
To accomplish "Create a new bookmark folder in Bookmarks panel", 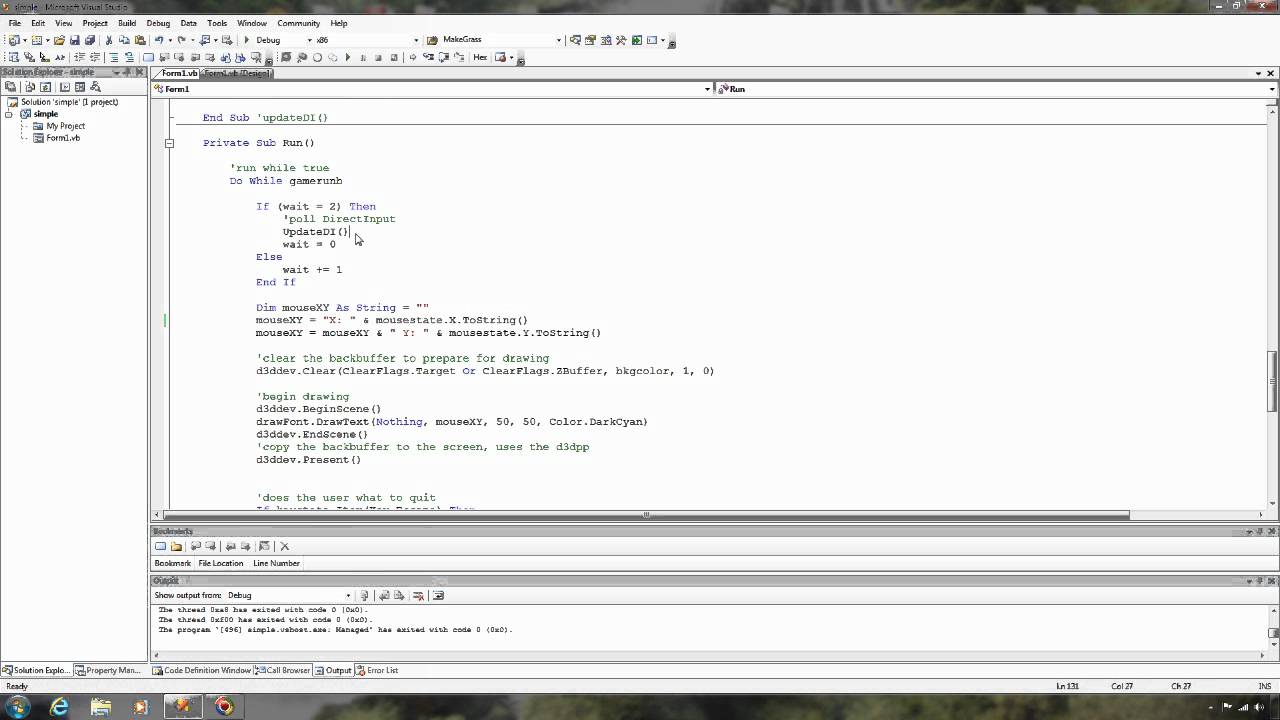I will coord(176,546).
